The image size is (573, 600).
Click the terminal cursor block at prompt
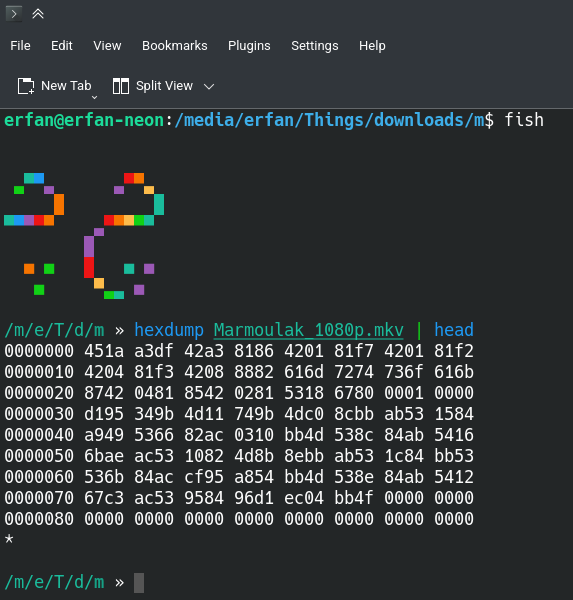pos(139,583)
